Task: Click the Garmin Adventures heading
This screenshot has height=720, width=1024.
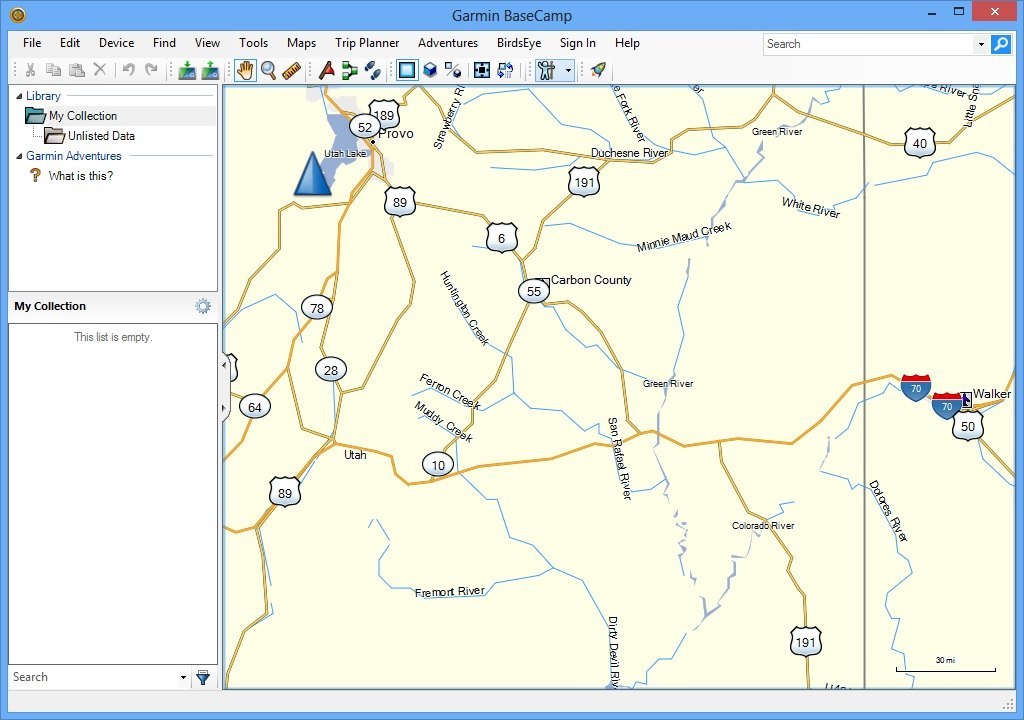Action: (x=74, y=156)
